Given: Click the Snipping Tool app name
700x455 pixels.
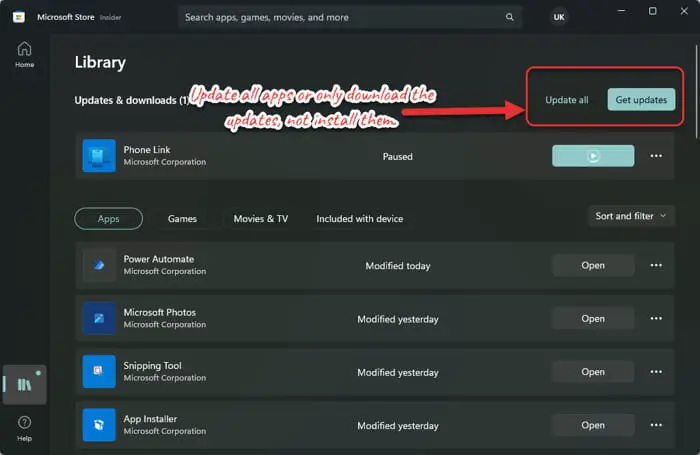Looking at the screenshot, I should [153, 366].
